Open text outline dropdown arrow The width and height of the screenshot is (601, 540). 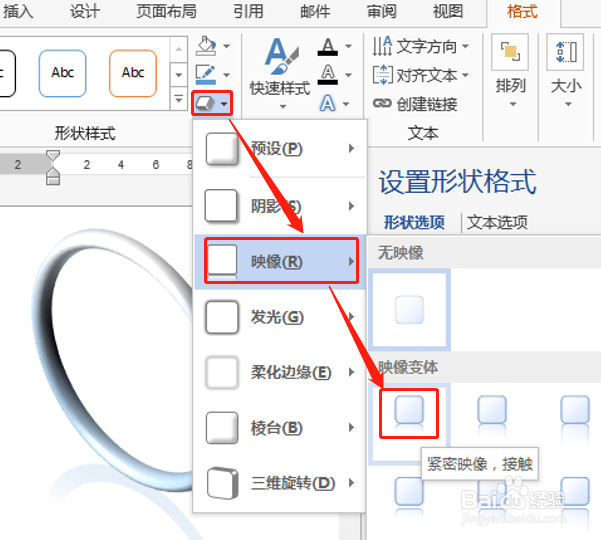[348, 75]
